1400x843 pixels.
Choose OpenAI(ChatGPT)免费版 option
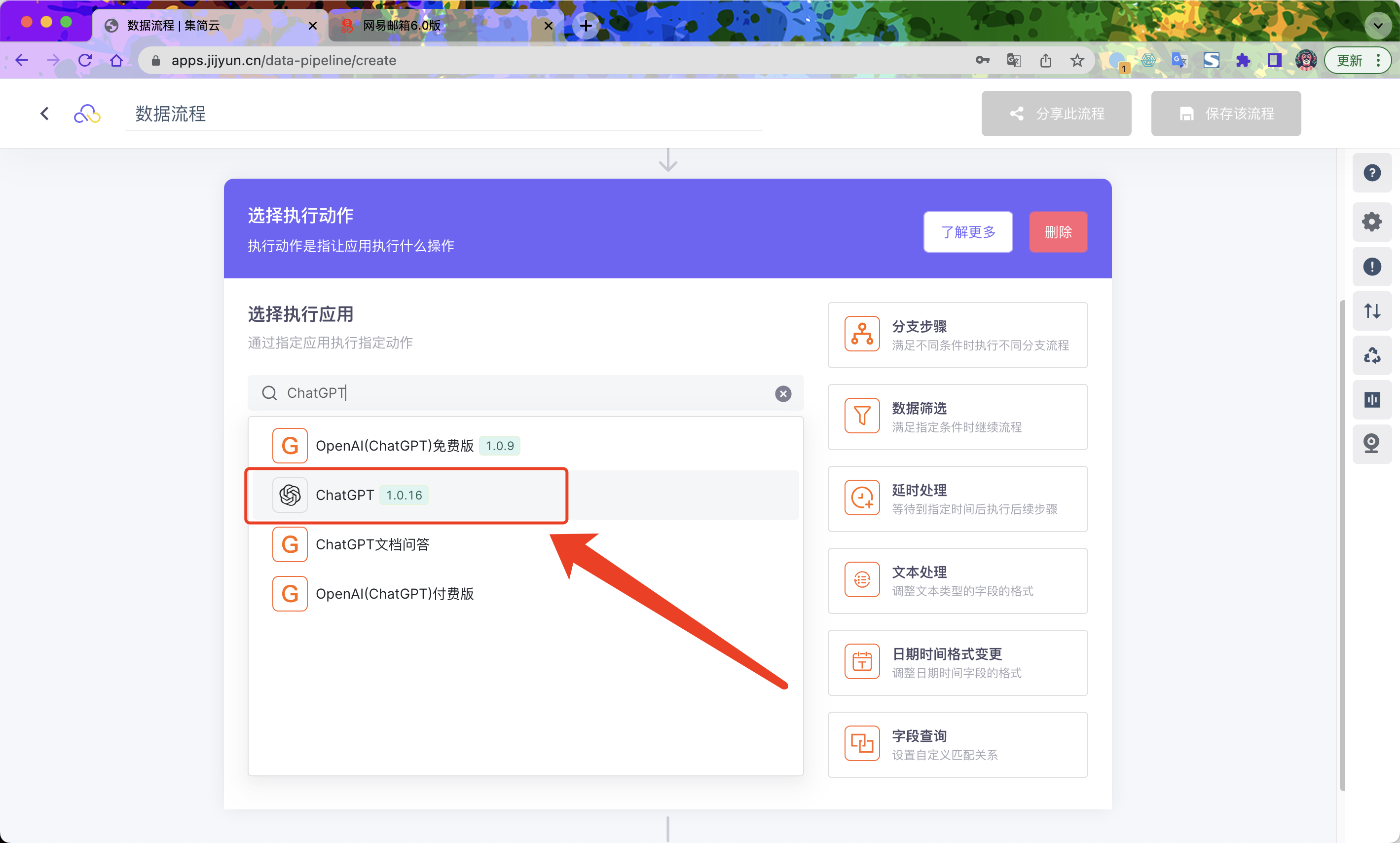click(395, 446)
